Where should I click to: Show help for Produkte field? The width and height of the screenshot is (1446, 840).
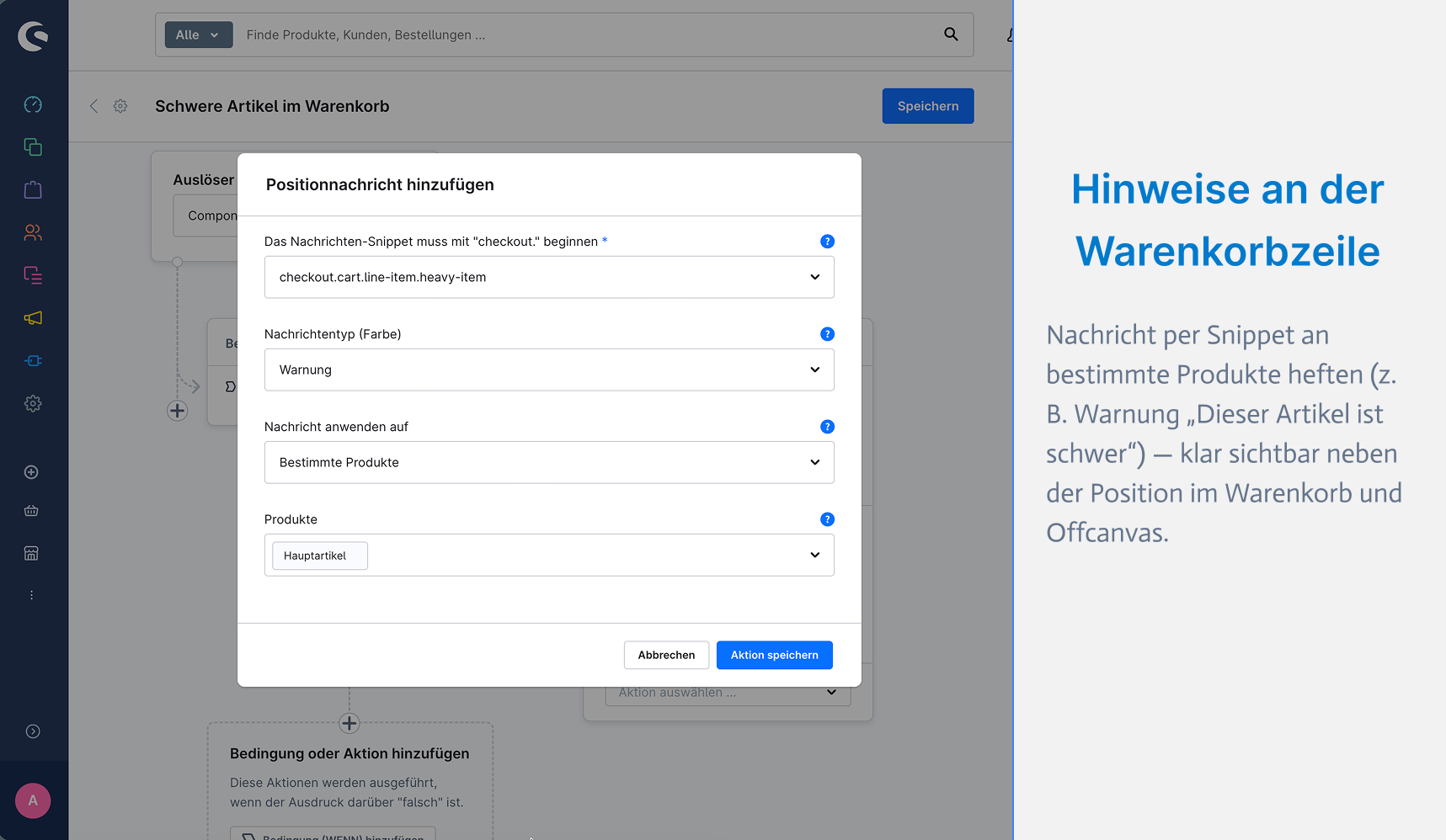point(827,519)
